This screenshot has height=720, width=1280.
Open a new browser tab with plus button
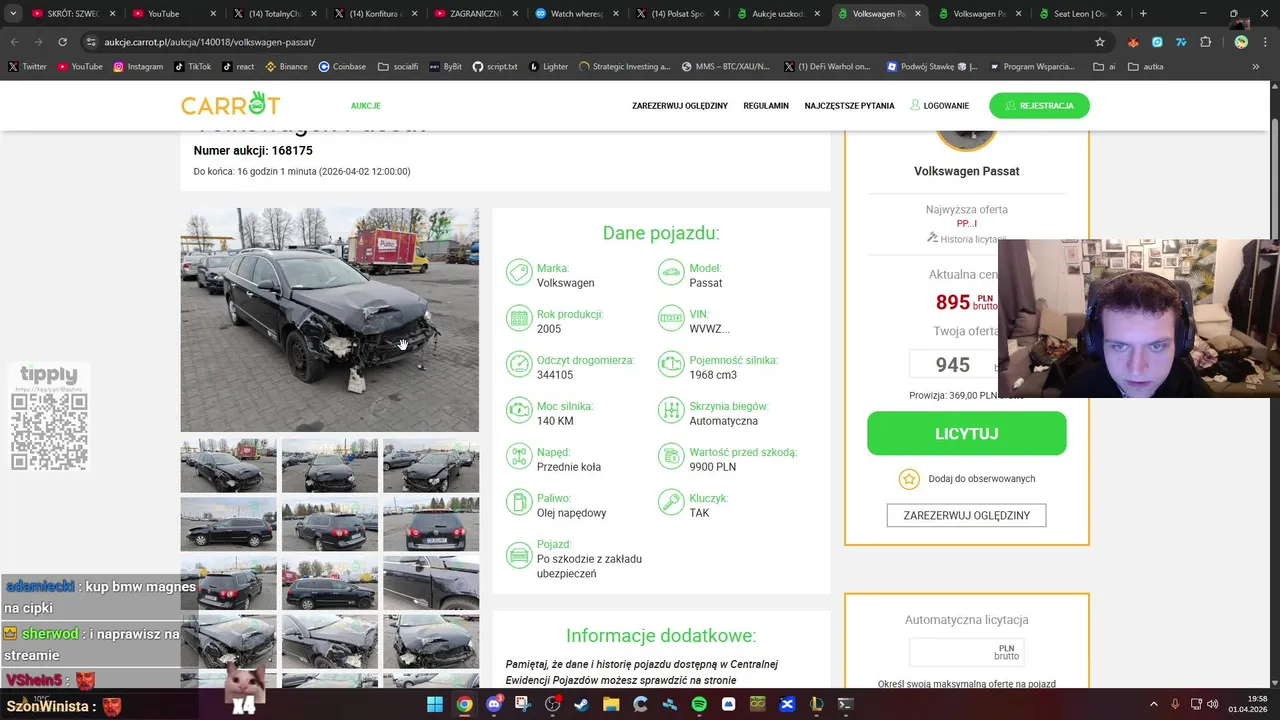pyautogui.click(x=1143, y=14)
